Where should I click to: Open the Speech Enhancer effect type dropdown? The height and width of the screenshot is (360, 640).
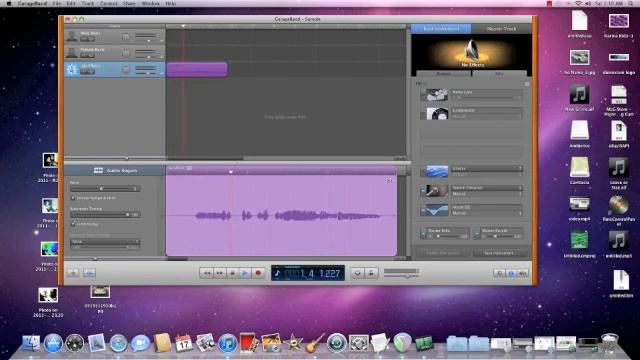click(x=487, y=188)
